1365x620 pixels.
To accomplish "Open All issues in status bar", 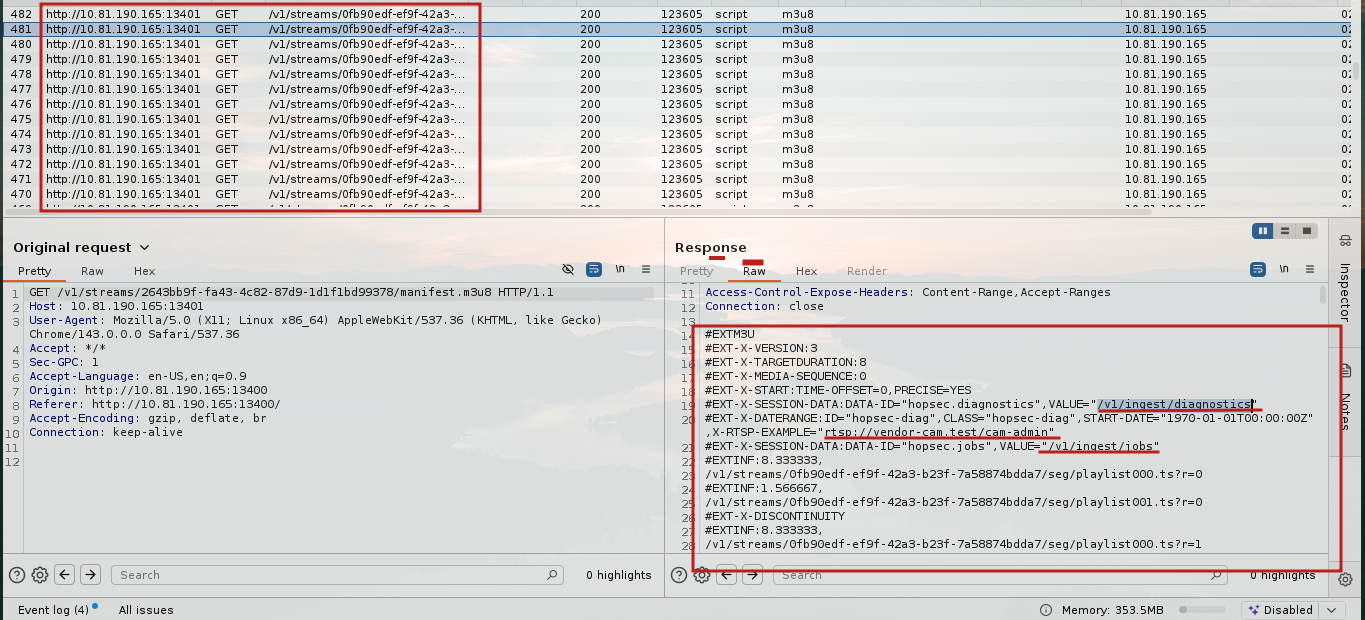I will pyautogui.click(x=146, y=610).
